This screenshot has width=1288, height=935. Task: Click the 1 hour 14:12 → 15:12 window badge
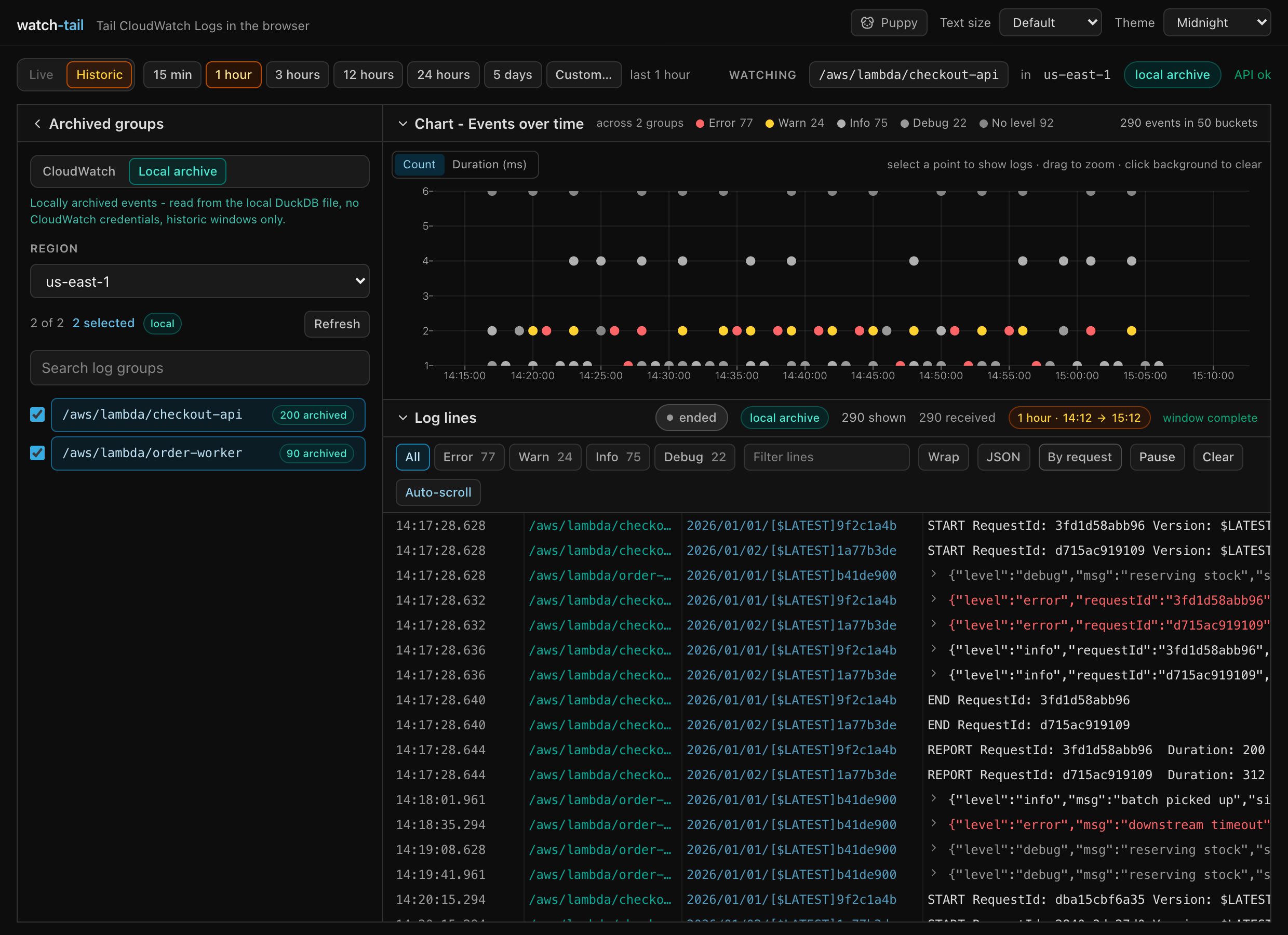pyautogui.click(x=1079, y=418)
